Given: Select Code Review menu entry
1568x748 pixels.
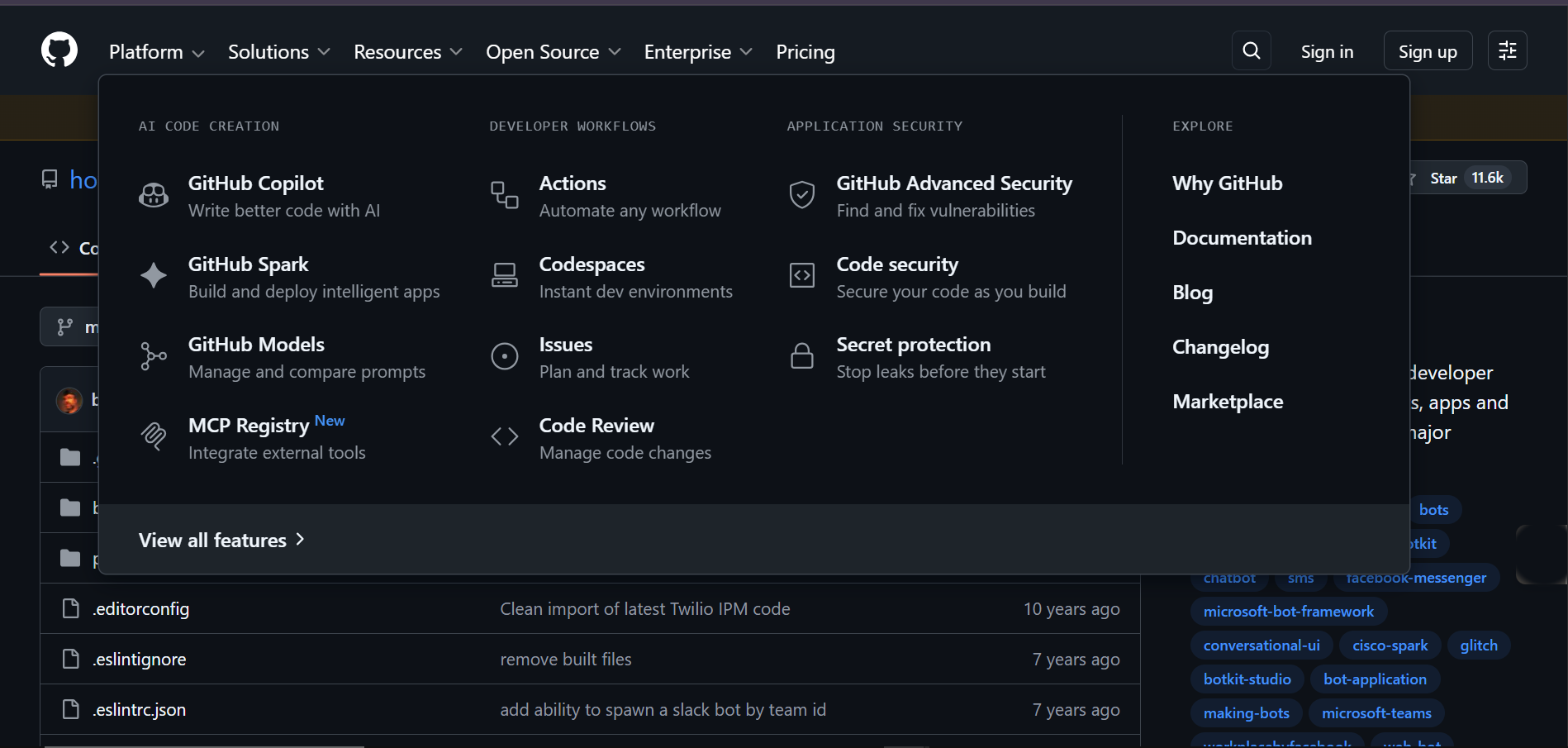Looking at the screenshot, I should coord(596,426).
